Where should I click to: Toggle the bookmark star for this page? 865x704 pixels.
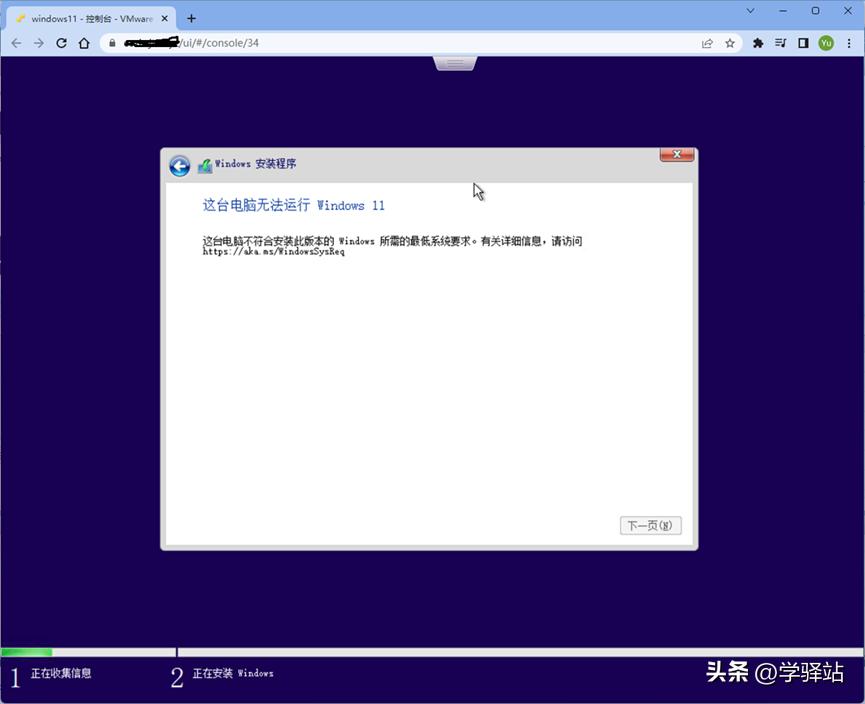[730, 43]
